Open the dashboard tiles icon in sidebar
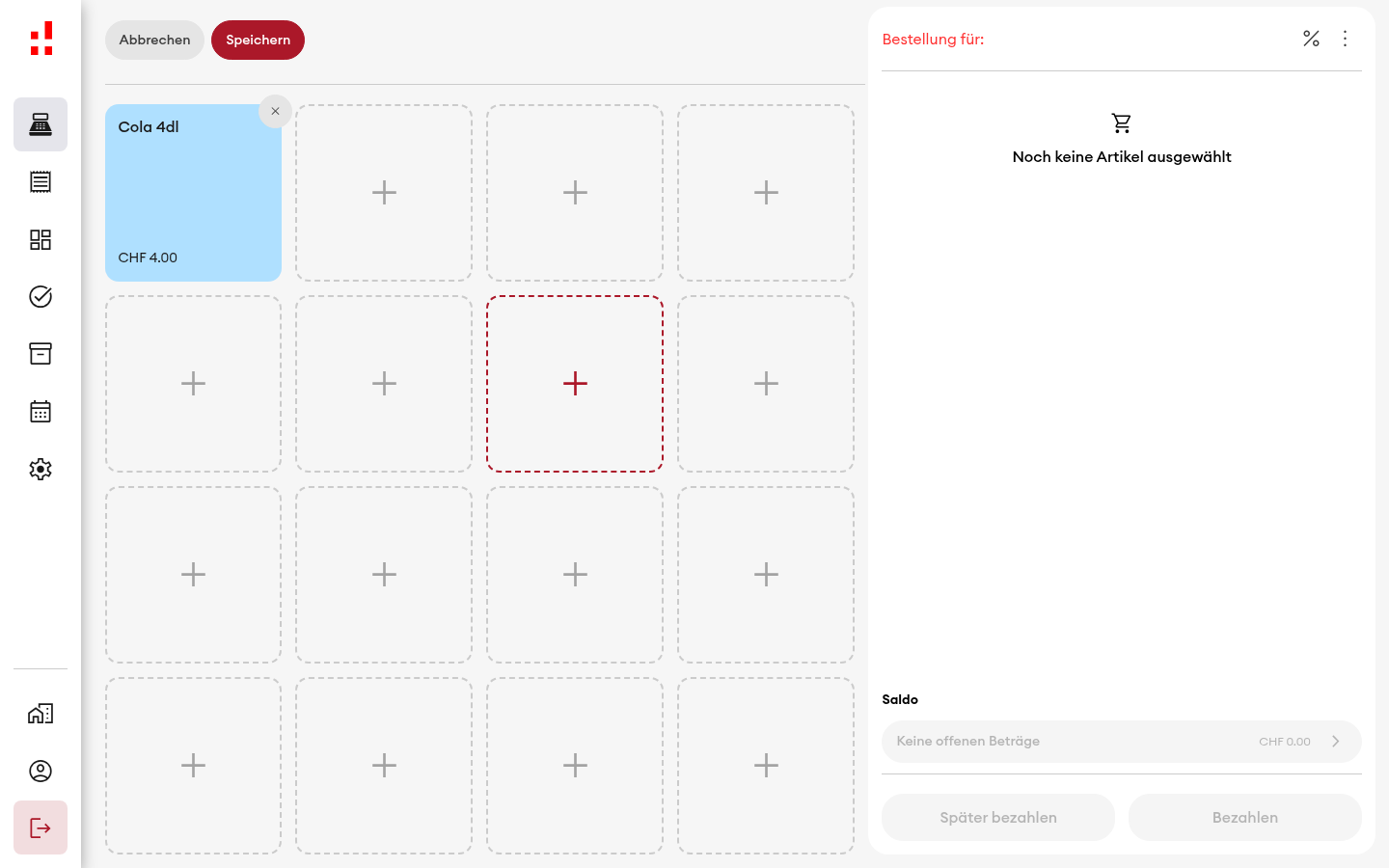 (41, 239)
